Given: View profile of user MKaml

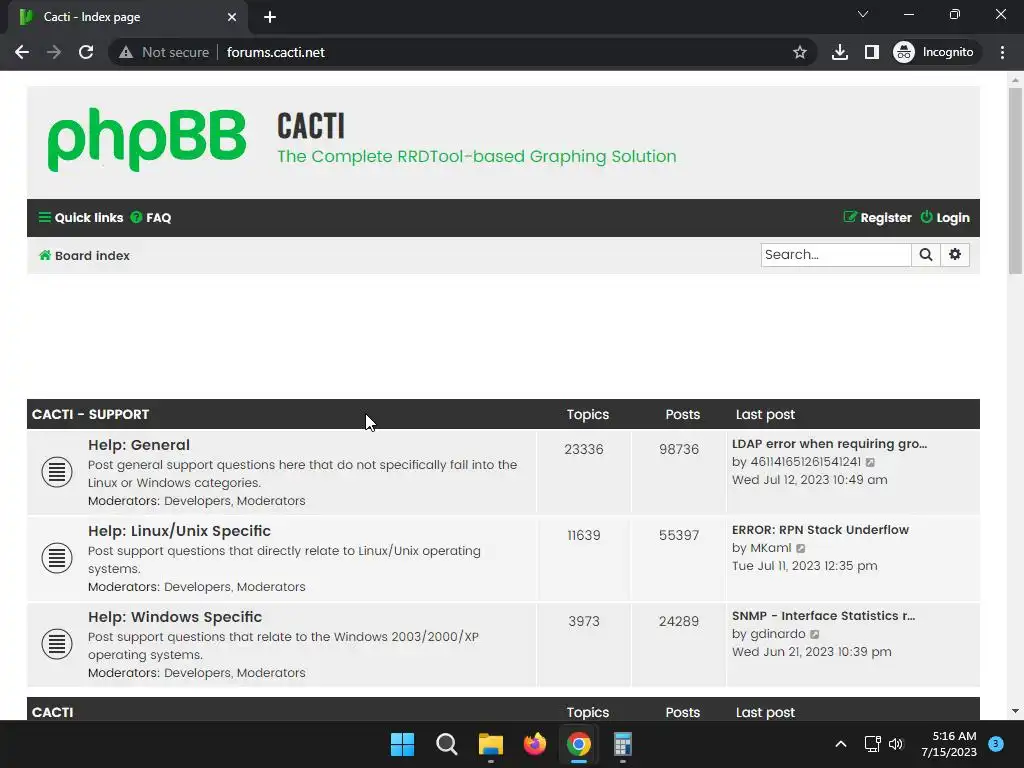Looking at the screenshot, I should click(771, 548).
